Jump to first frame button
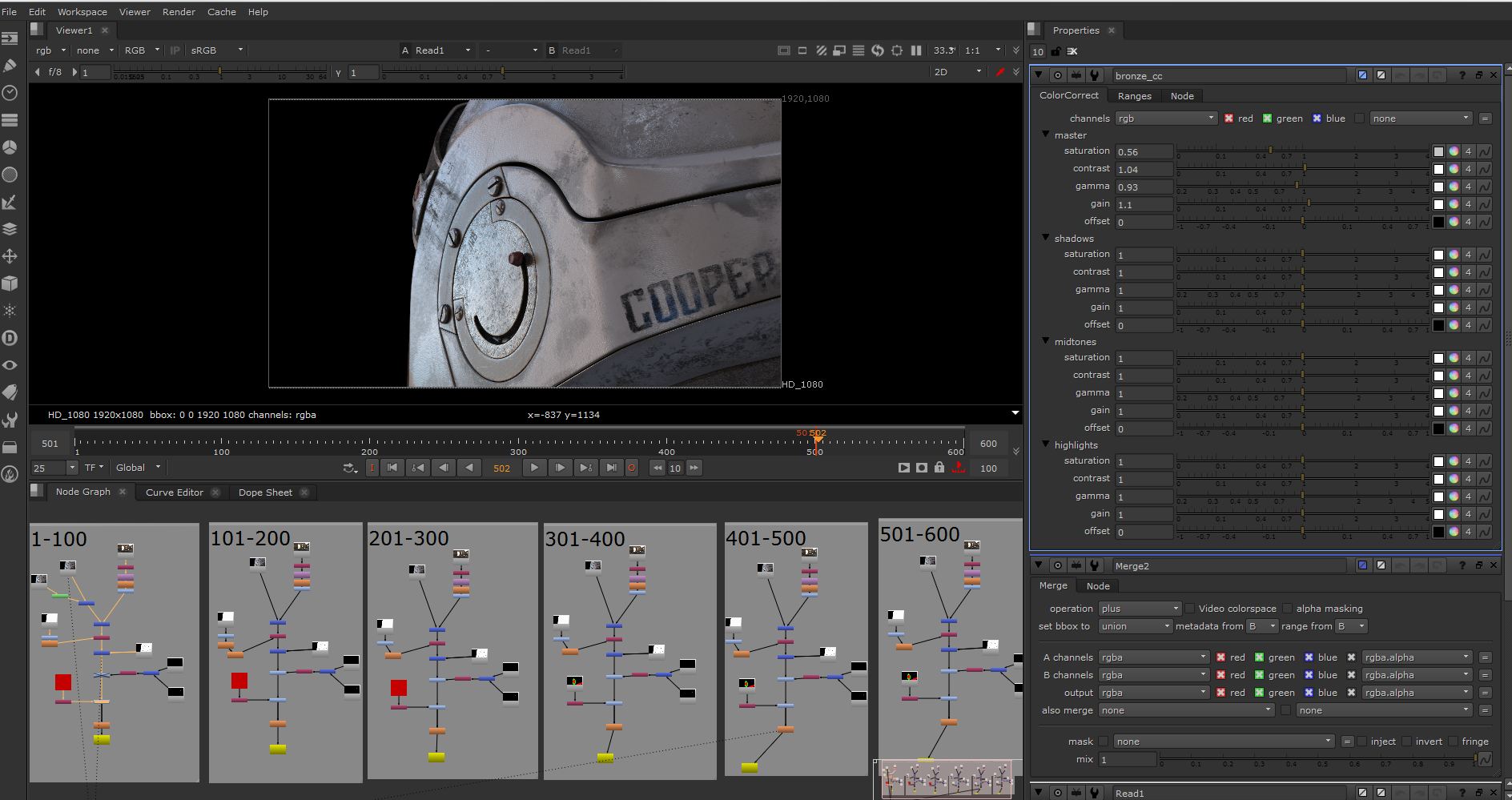 tap(392, 468)
